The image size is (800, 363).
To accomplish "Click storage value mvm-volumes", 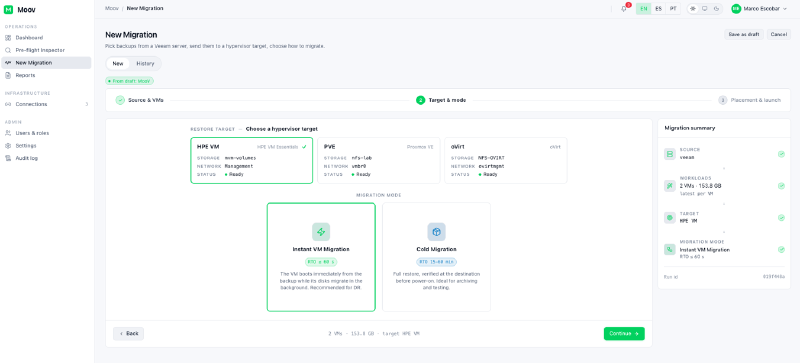I will tap(240, 158).
